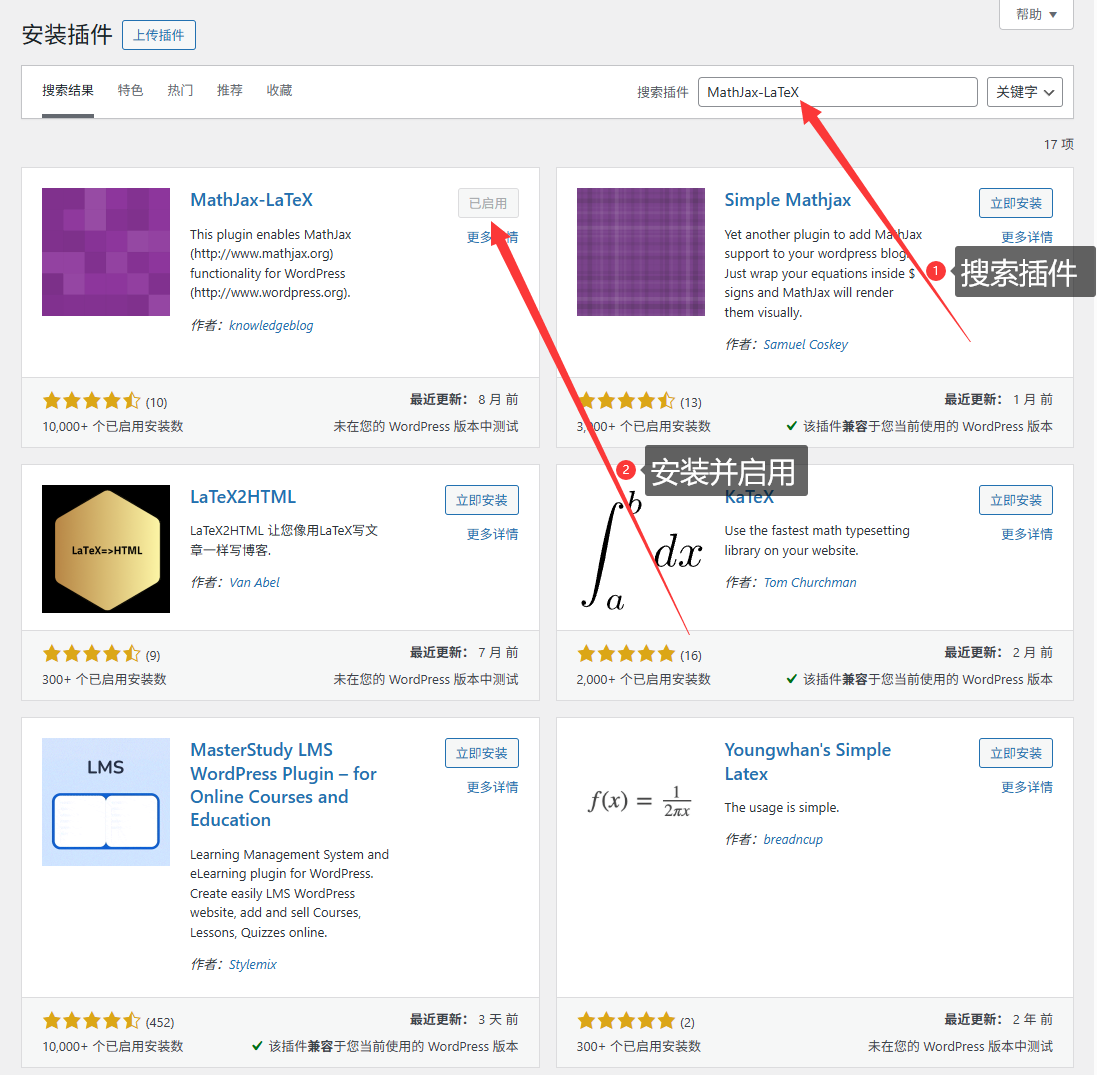This screenshot has width=1097, height=1075.
Task: Open the Help dropdown tab
Action: point(1036,14)
